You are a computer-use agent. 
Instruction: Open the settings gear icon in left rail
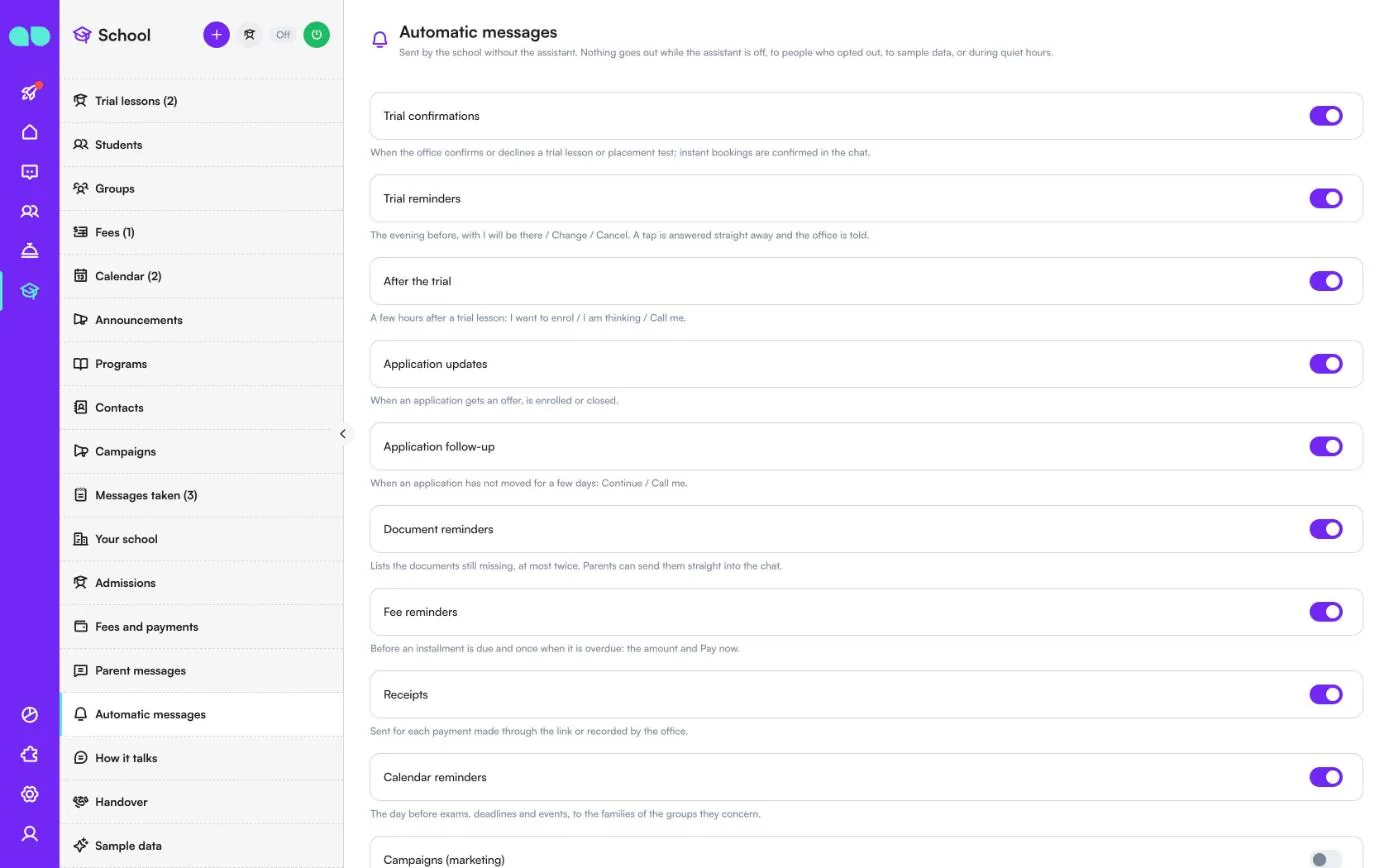click(30, 794)
